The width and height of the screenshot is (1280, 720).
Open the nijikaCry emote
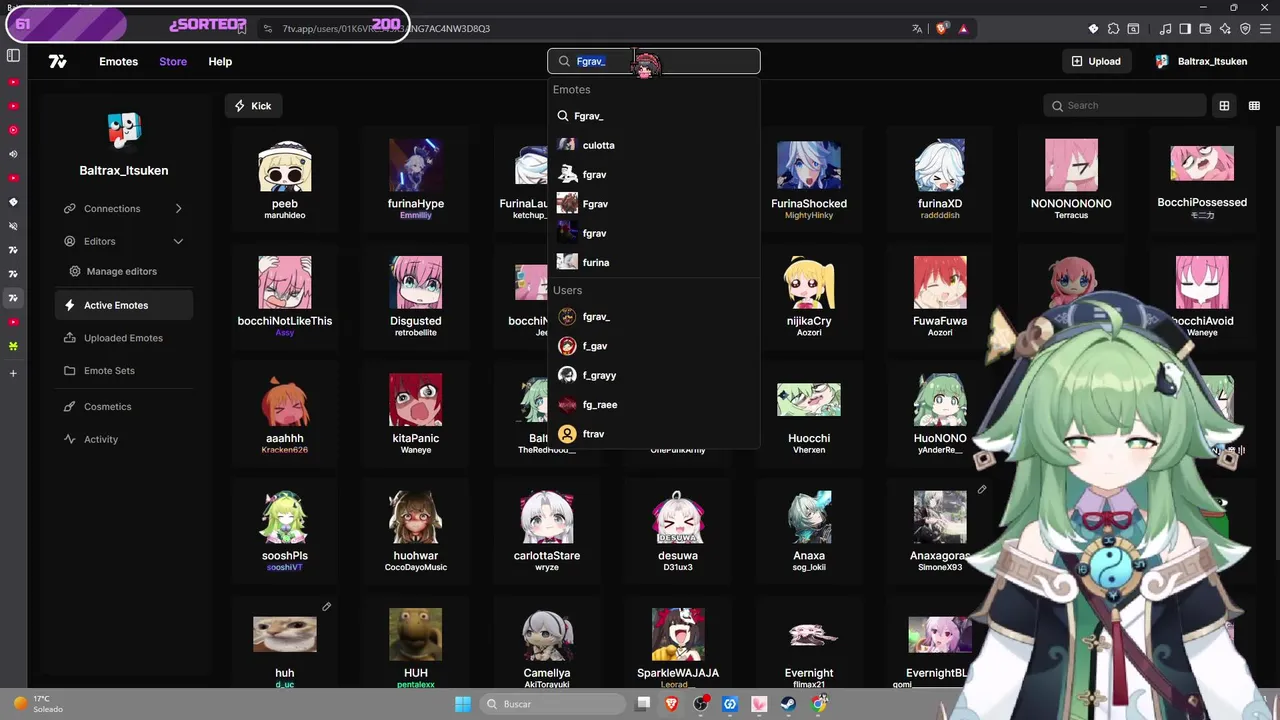coord(809,295)
